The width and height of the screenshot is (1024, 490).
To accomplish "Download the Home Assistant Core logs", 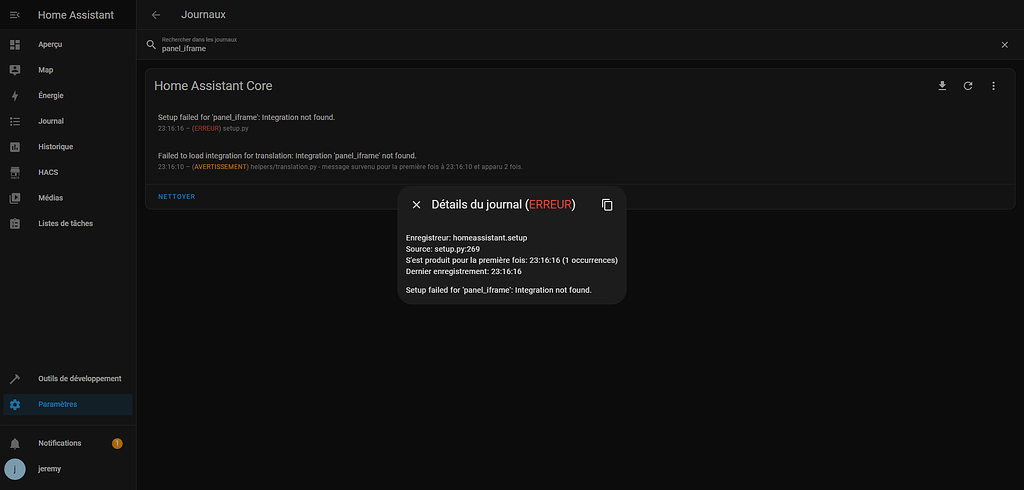I will (x=941, y=86).
